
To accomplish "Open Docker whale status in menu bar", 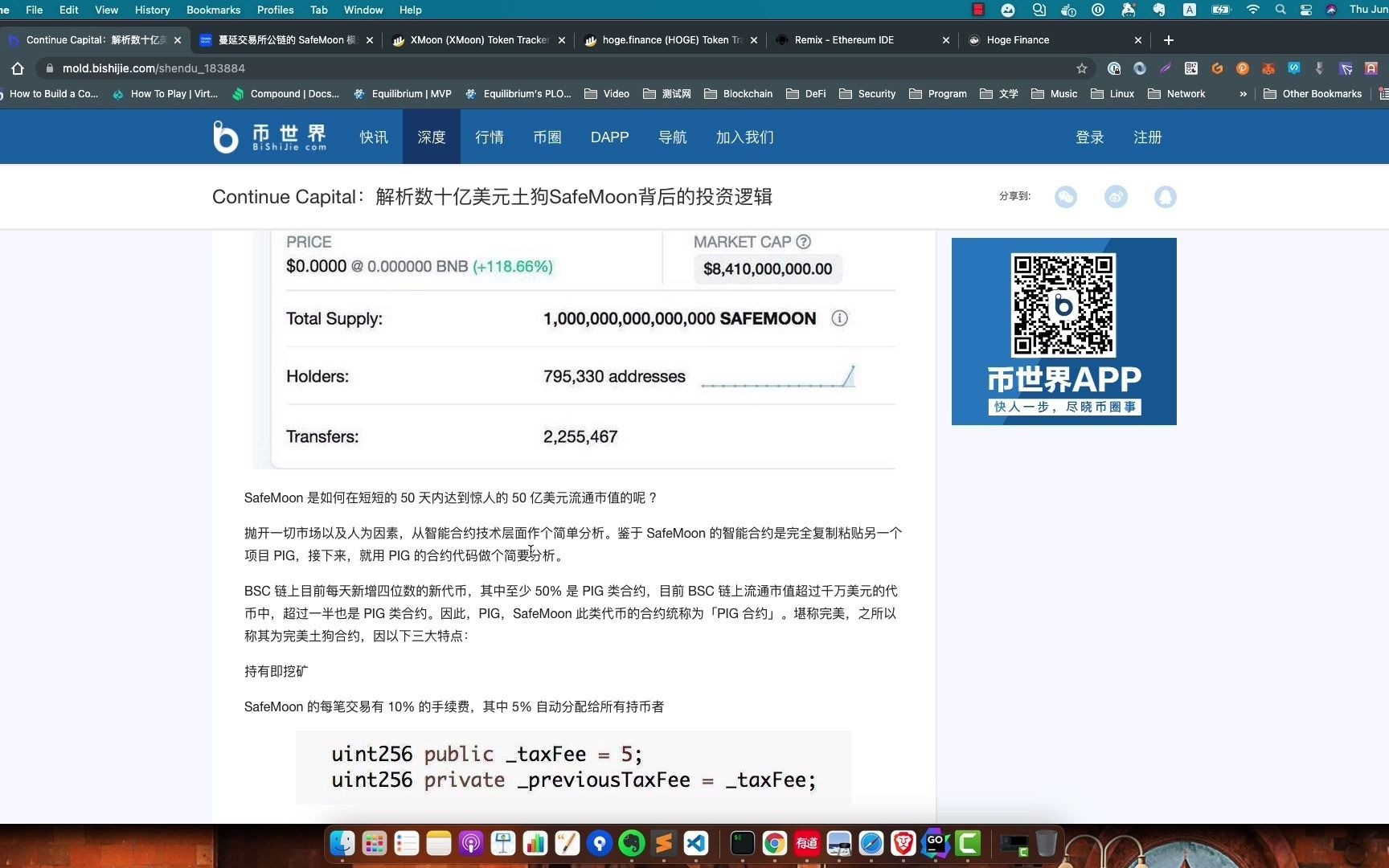I will click(x=1068, y=10).
